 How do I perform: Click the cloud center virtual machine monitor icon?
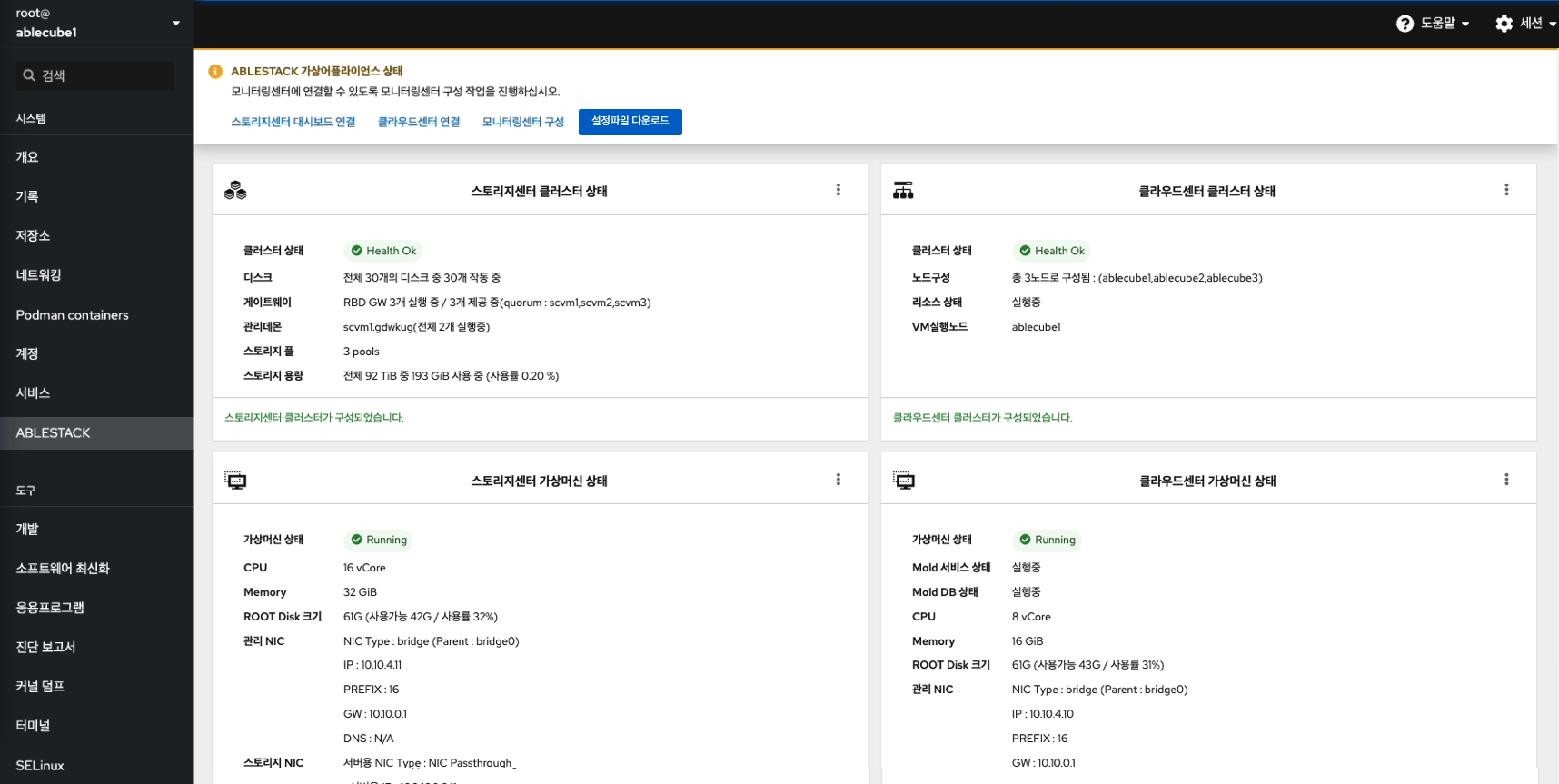pos(904,481)
